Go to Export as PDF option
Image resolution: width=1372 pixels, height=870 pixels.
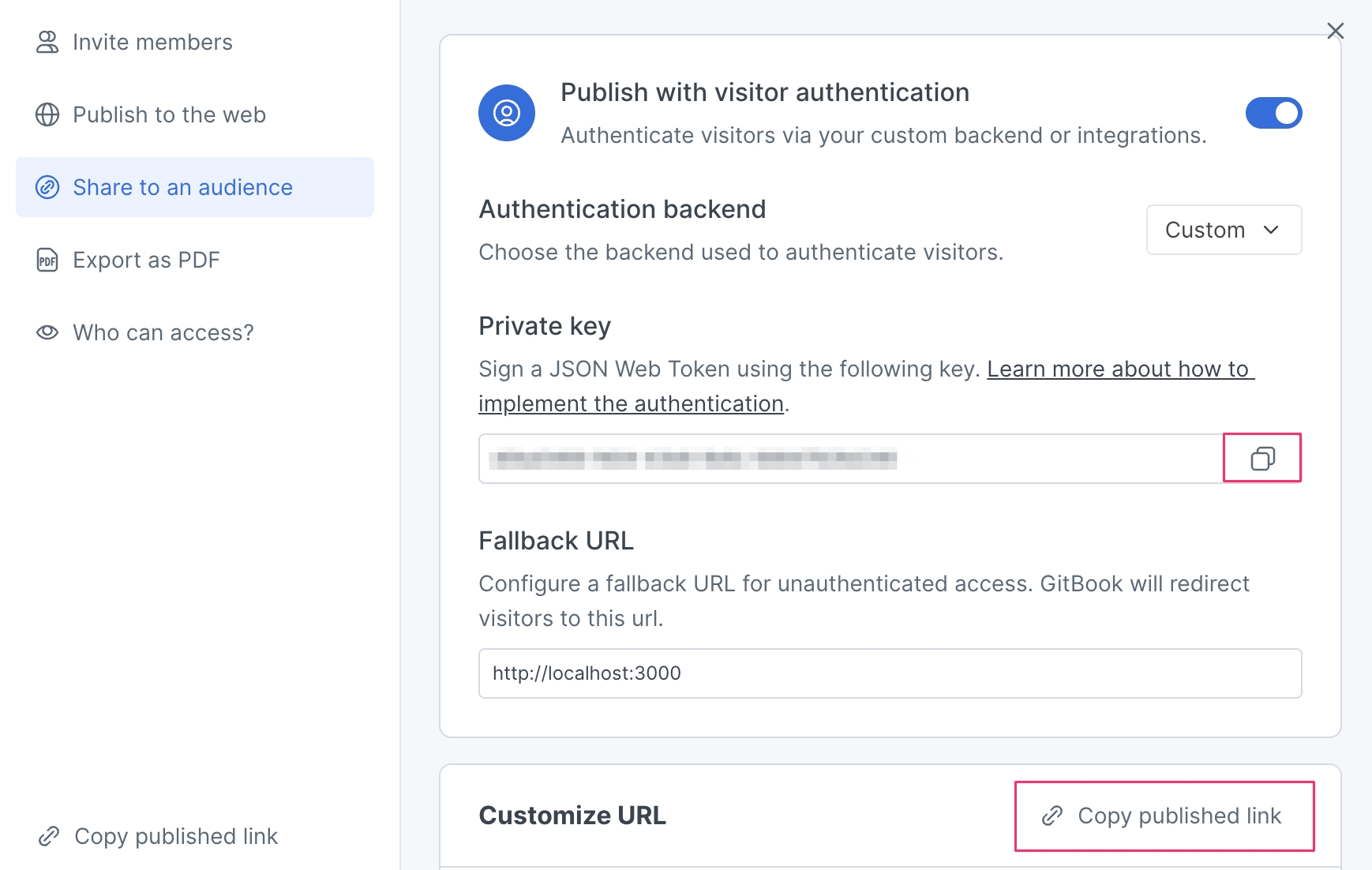146,260
